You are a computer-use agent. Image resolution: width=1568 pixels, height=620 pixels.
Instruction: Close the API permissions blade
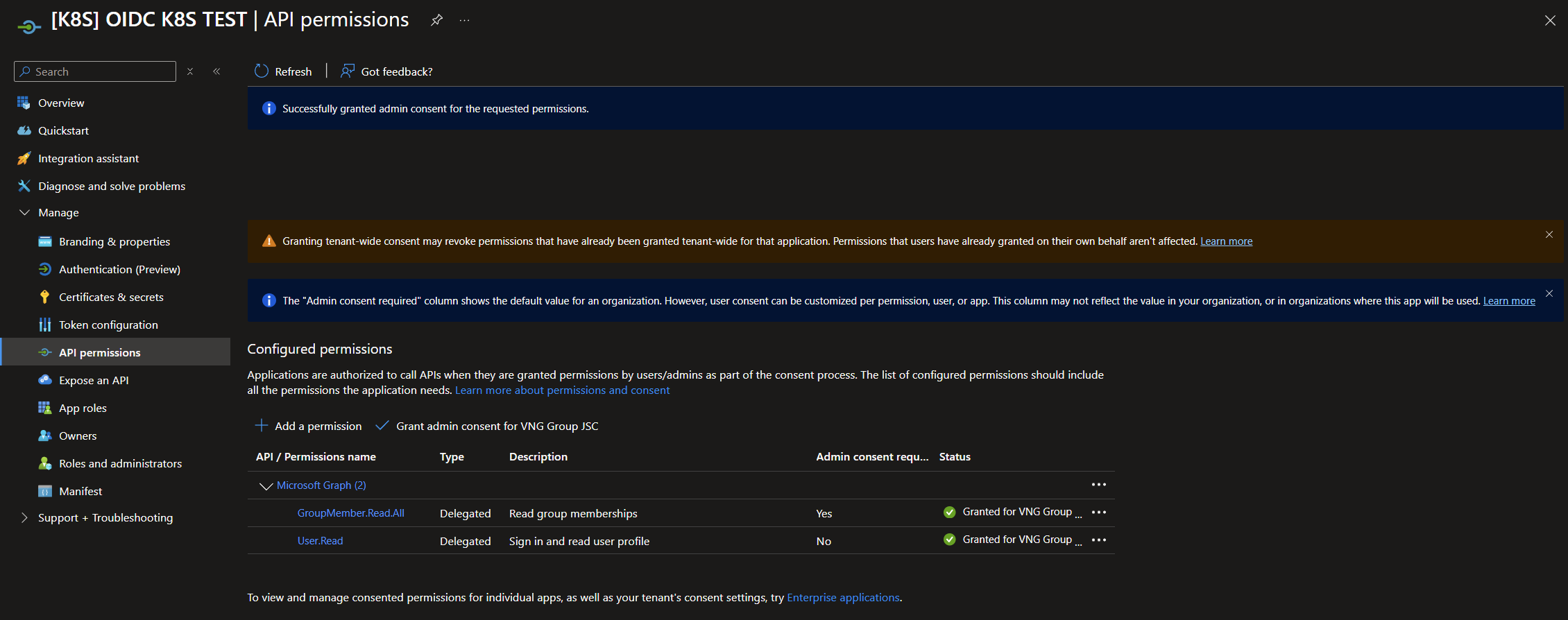tap(1550, 21)
